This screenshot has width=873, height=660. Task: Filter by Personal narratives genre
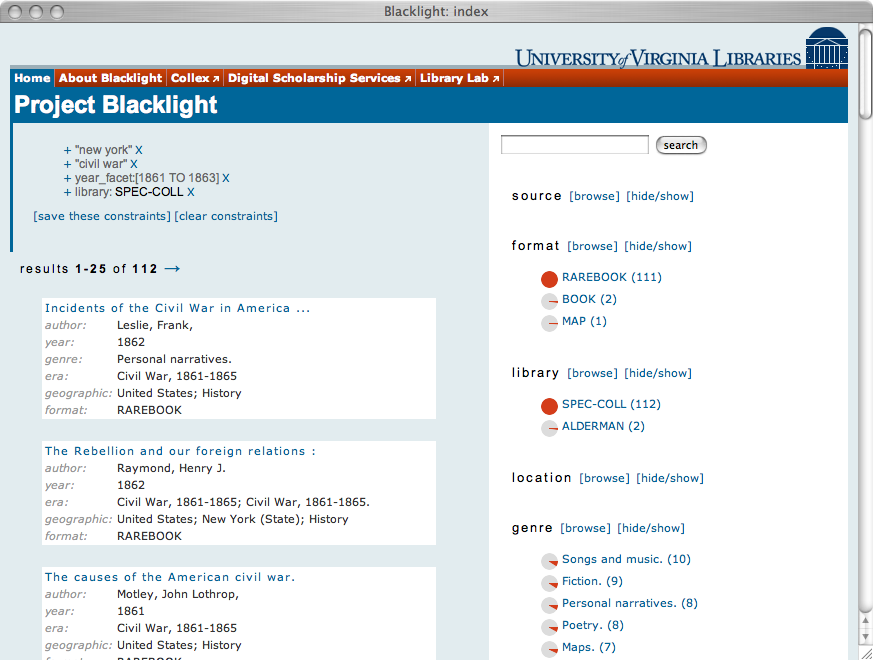[x=630, y=603]
